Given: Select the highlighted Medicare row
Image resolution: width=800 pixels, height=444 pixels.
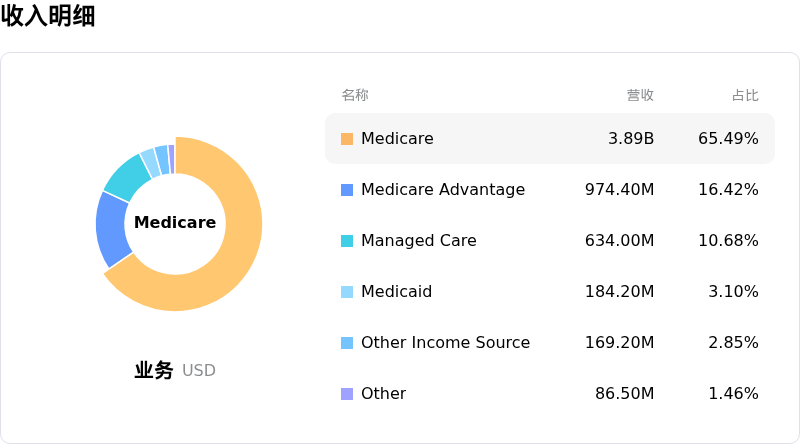Looking at the screenshot, I should tap(549, 139).
